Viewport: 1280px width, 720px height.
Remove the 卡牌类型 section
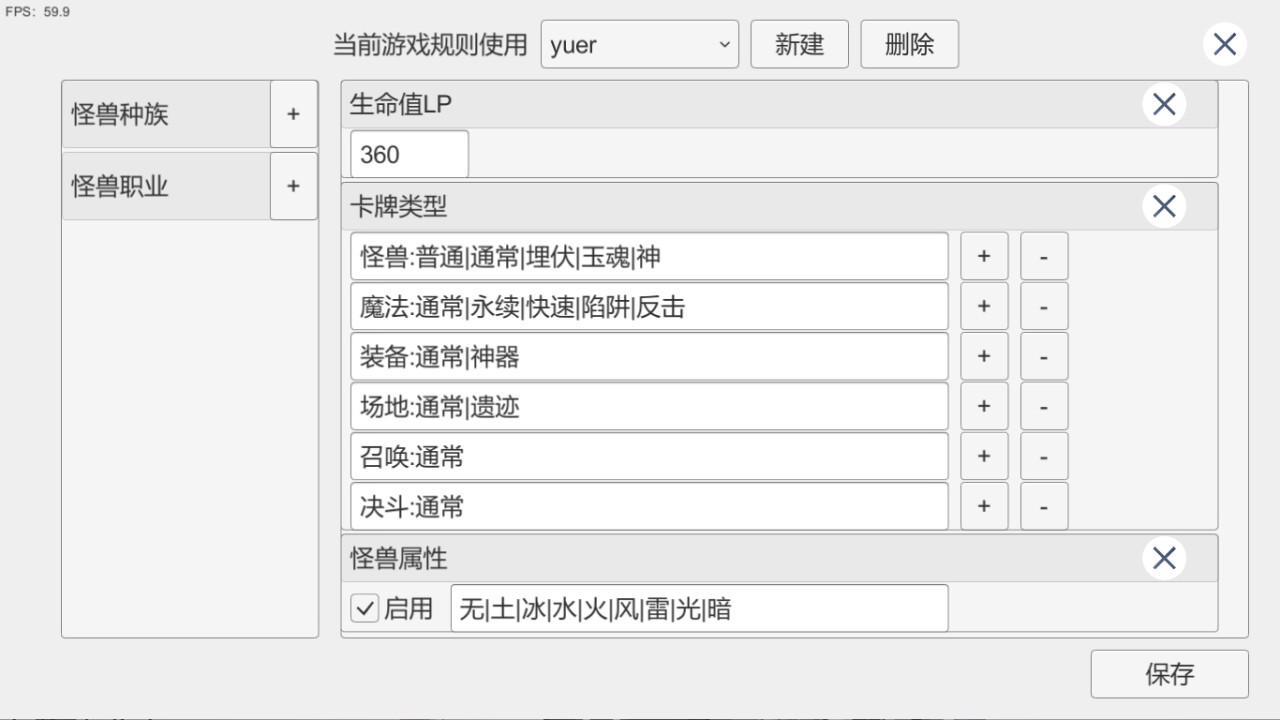tap(1163, 206)
